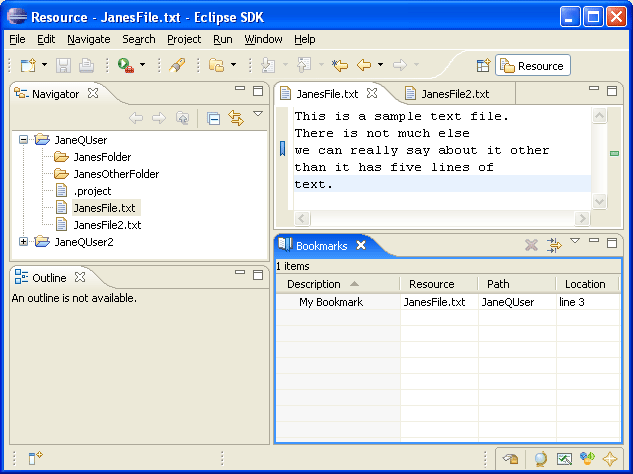
Task: Collapse all items in the Navigator
Action: tap(213, 118)
